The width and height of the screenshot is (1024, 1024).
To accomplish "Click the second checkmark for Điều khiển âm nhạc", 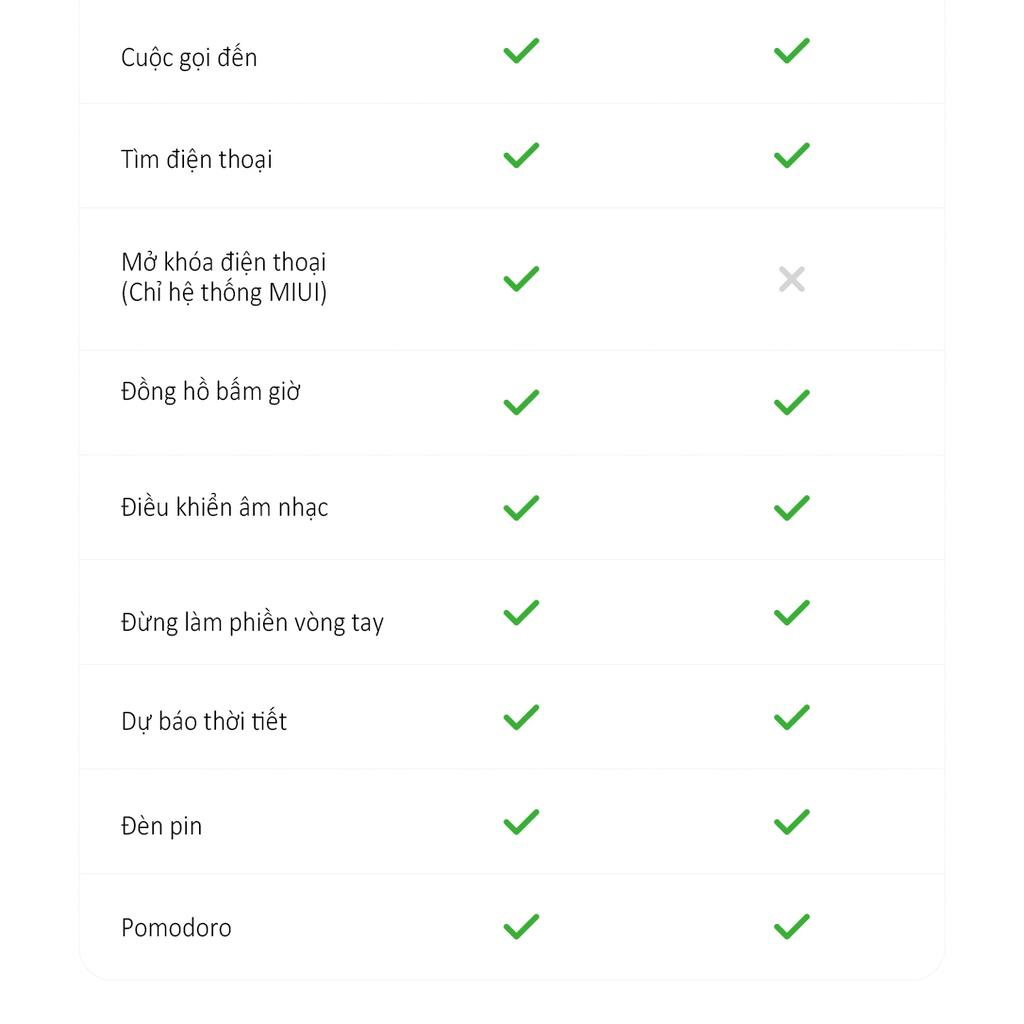I will [792, 508].
